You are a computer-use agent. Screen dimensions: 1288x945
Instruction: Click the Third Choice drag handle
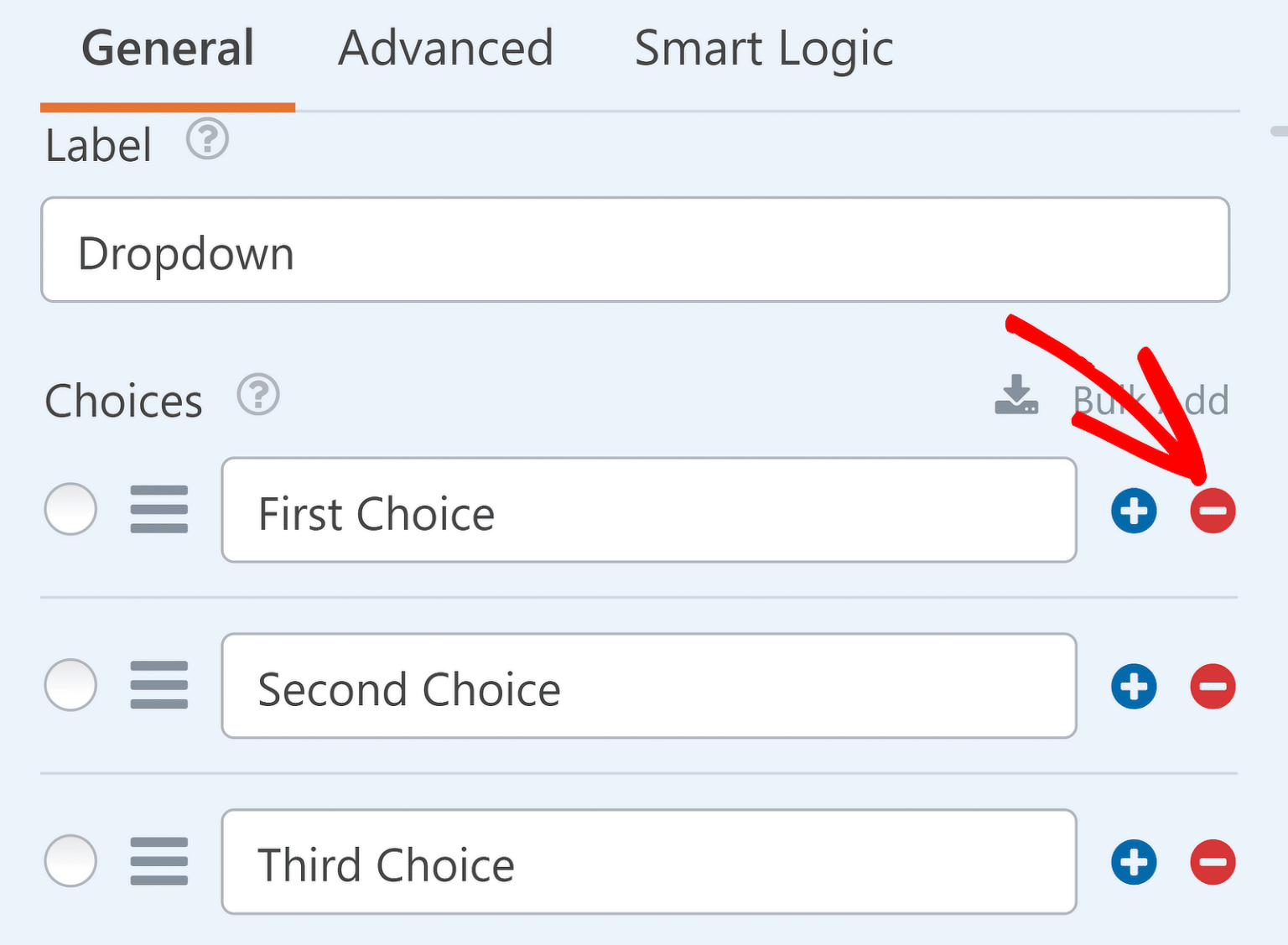158,861
